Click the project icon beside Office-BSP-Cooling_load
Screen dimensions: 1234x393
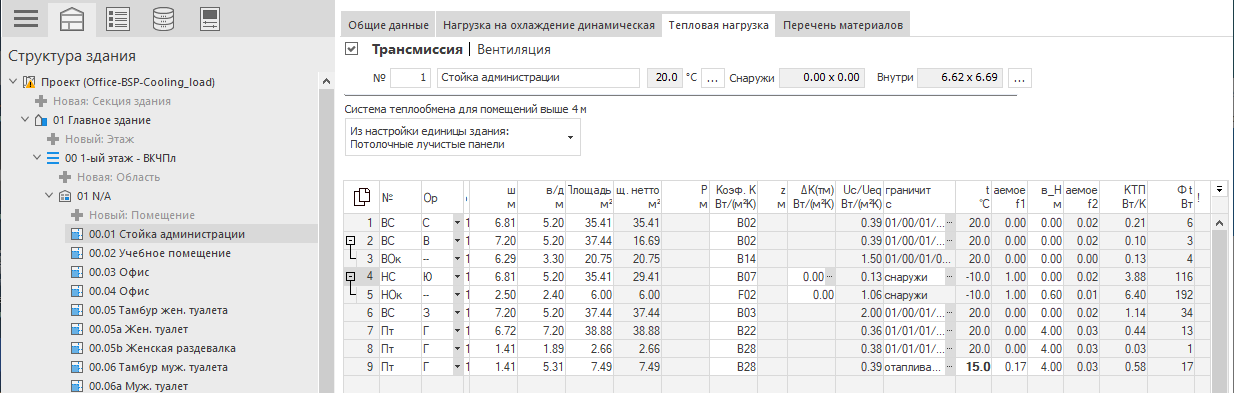29,82
